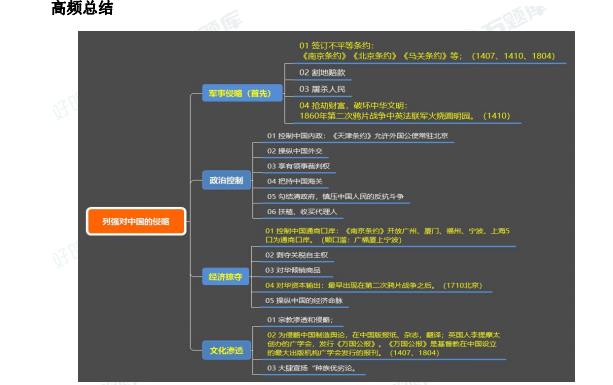Click the 04 把持中国海关 item
Screen dimensions: 613x385
pos(295,181)
